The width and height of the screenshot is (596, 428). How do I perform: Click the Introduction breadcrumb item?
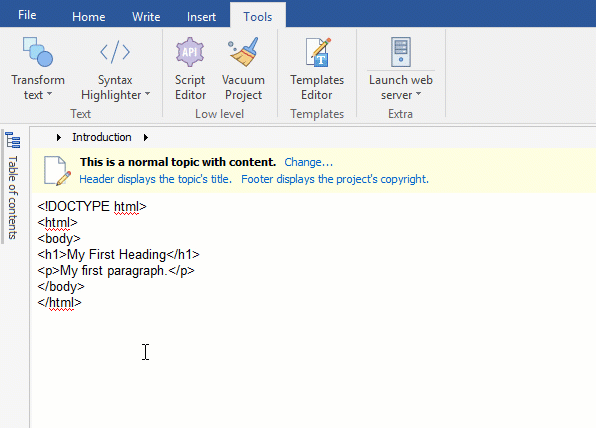coord(102,137)
